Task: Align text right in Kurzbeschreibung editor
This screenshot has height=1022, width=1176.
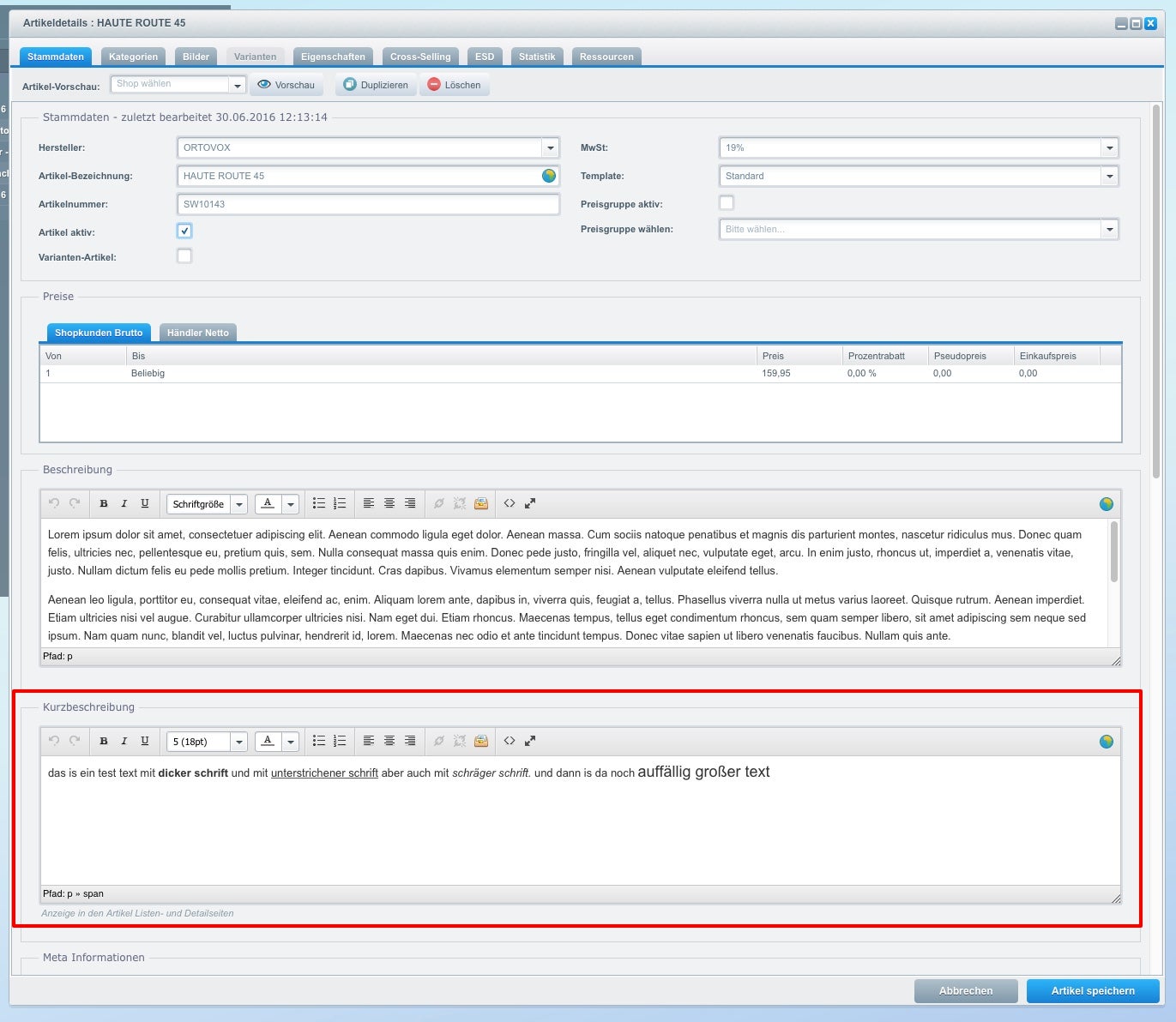Action: pos(410,741)
